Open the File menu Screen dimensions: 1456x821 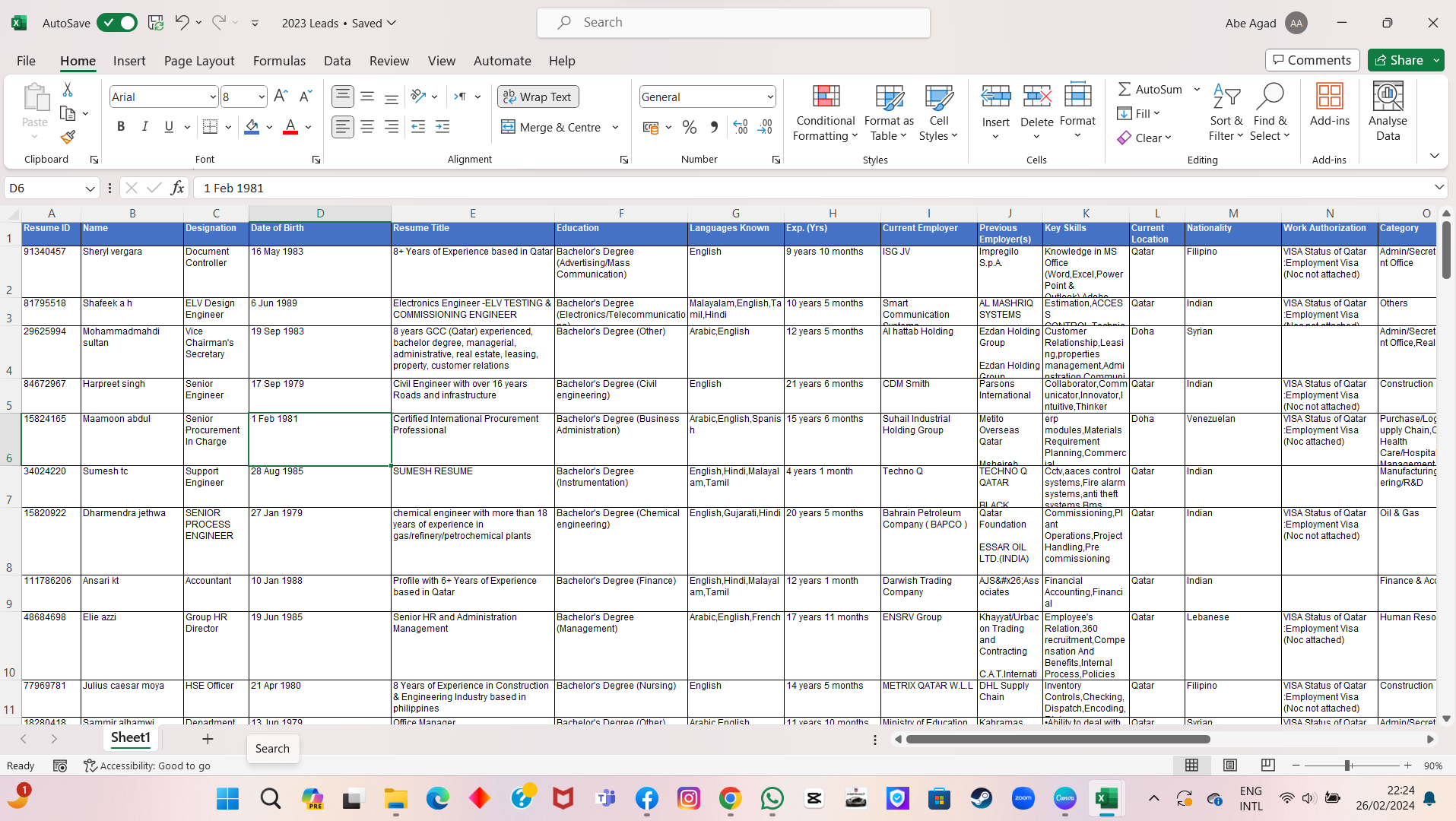click(x=26, y=61)
